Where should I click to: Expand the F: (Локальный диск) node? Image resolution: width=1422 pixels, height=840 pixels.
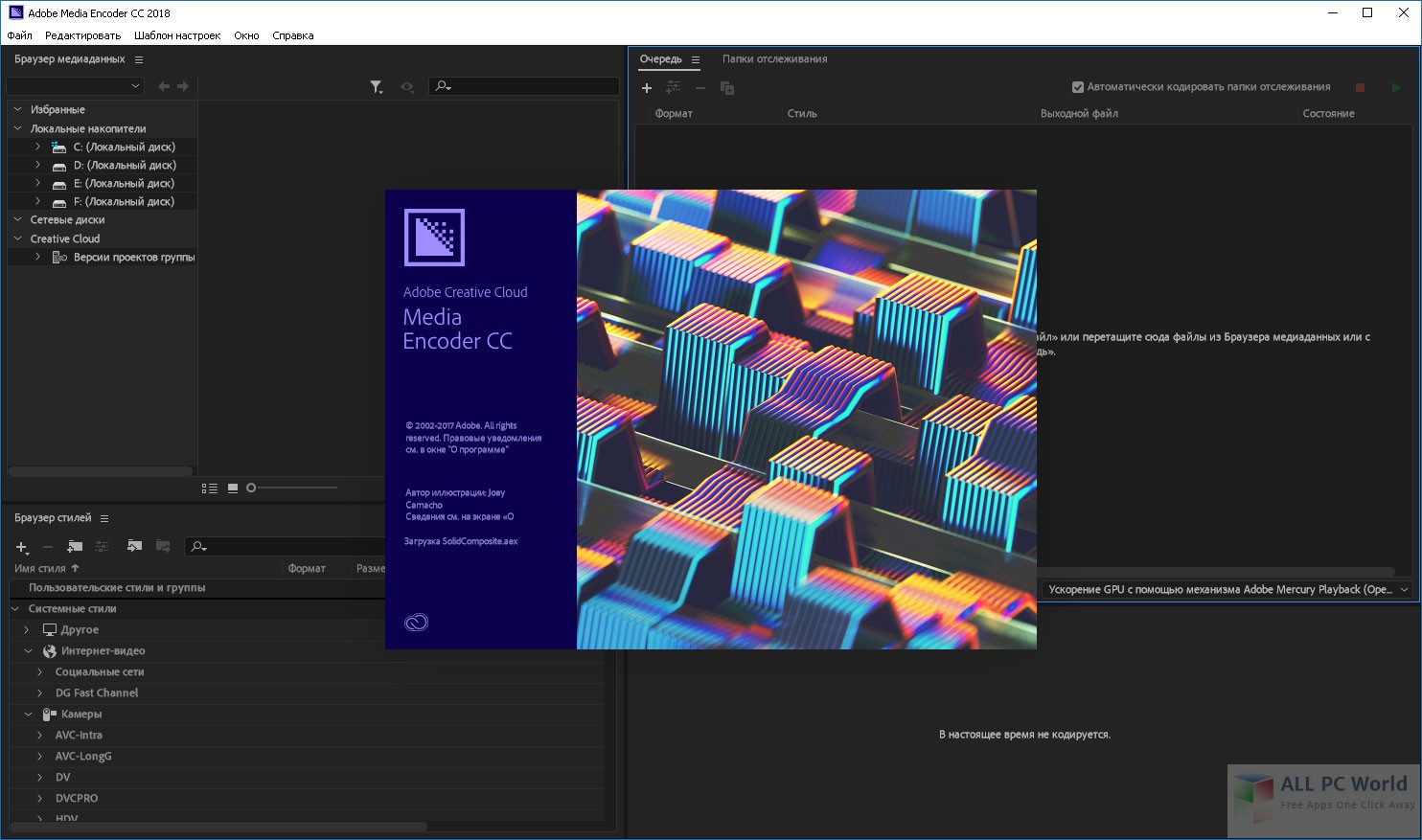point(37,201)
